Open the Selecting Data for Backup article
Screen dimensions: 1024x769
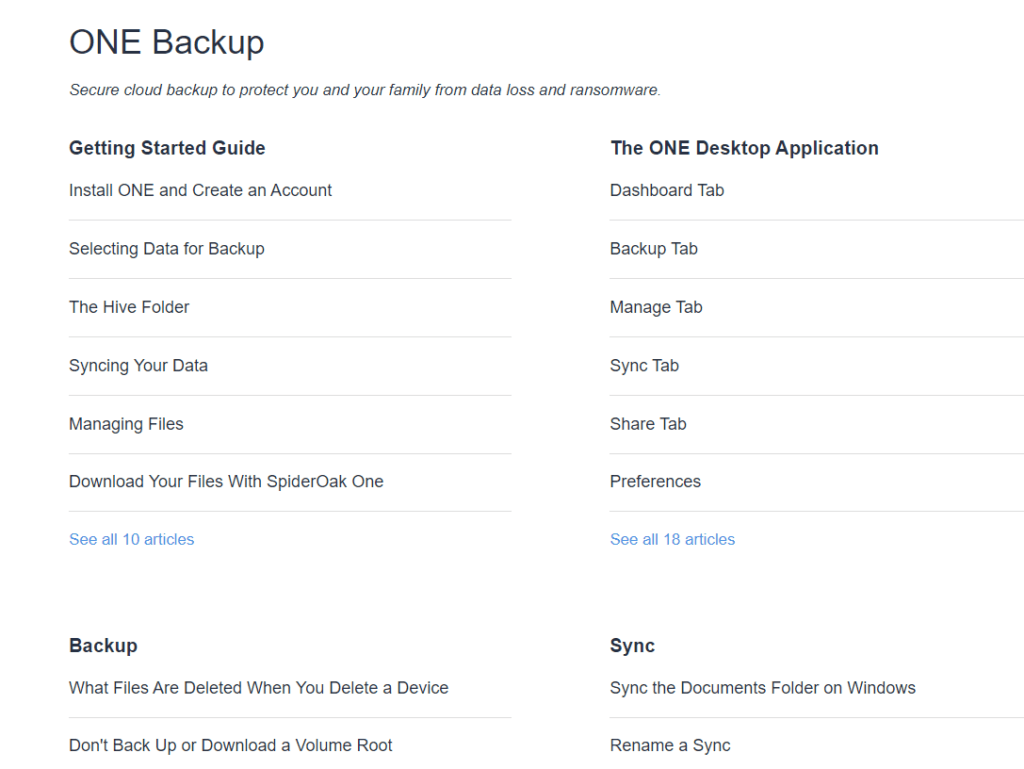167,249
